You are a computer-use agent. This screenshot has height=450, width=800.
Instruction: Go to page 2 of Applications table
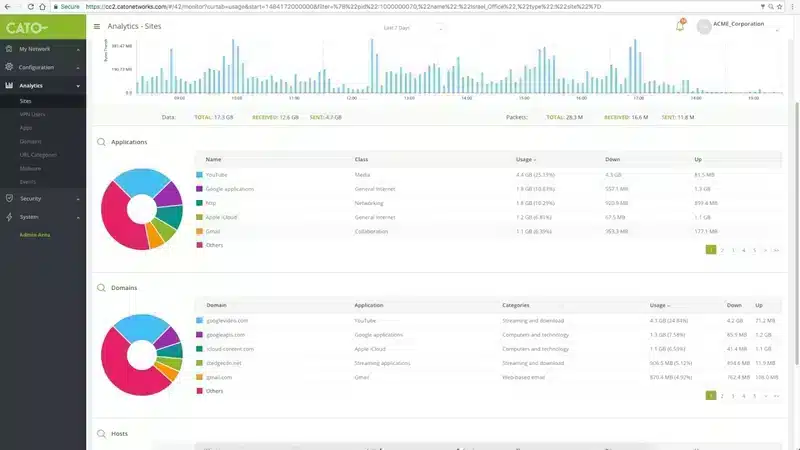tap(722, 250)
